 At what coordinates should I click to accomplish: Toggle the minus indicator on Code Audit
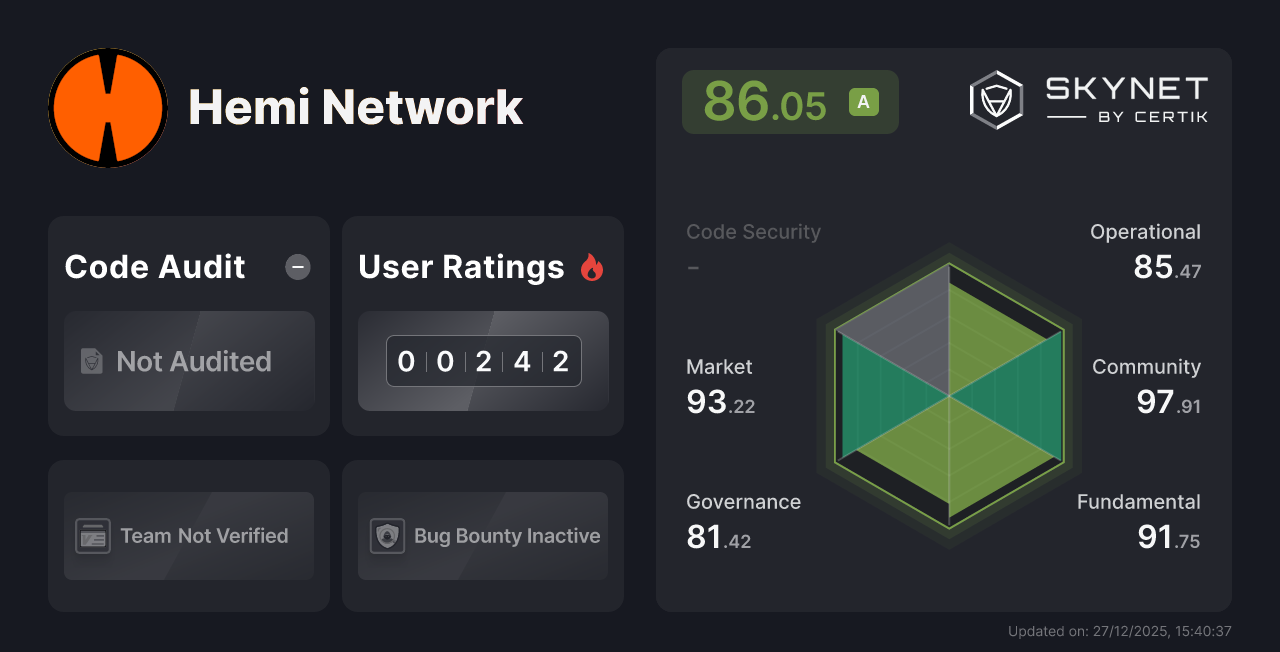tap(297, 266)
